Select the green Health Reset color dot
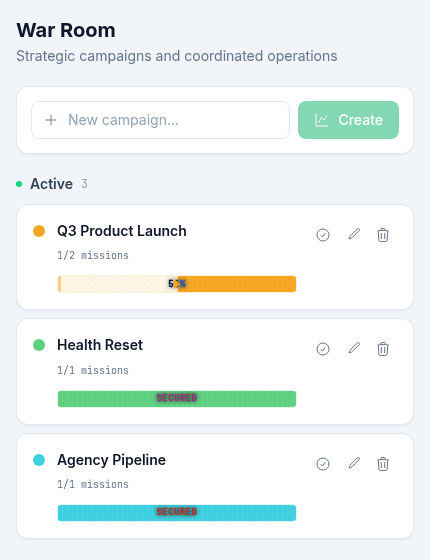This screenshot has width=430, height=560. pos(39,345)
